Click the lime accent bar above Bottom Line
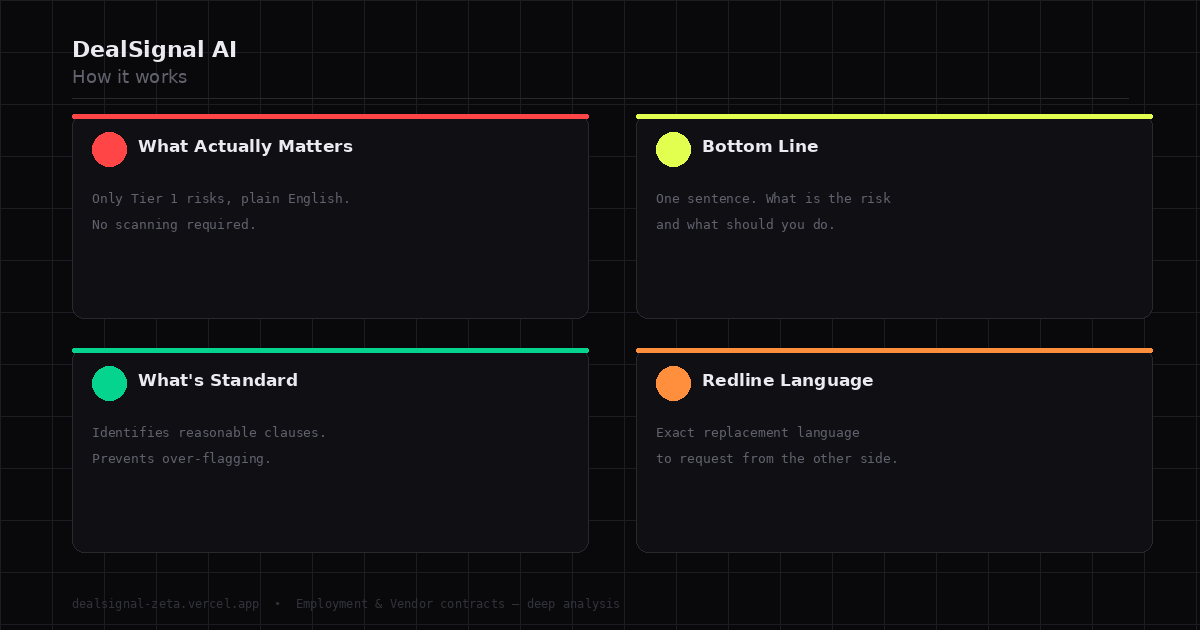Screen dimensions: 1200x630 tap(894, 116)
